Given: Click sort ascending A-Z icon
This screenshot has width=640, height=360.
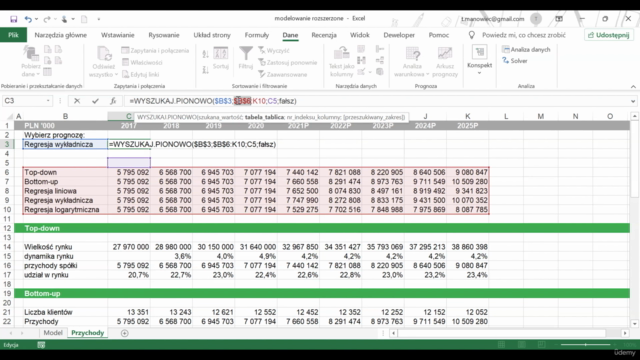Looking at the screenshot, I should 206,54.
